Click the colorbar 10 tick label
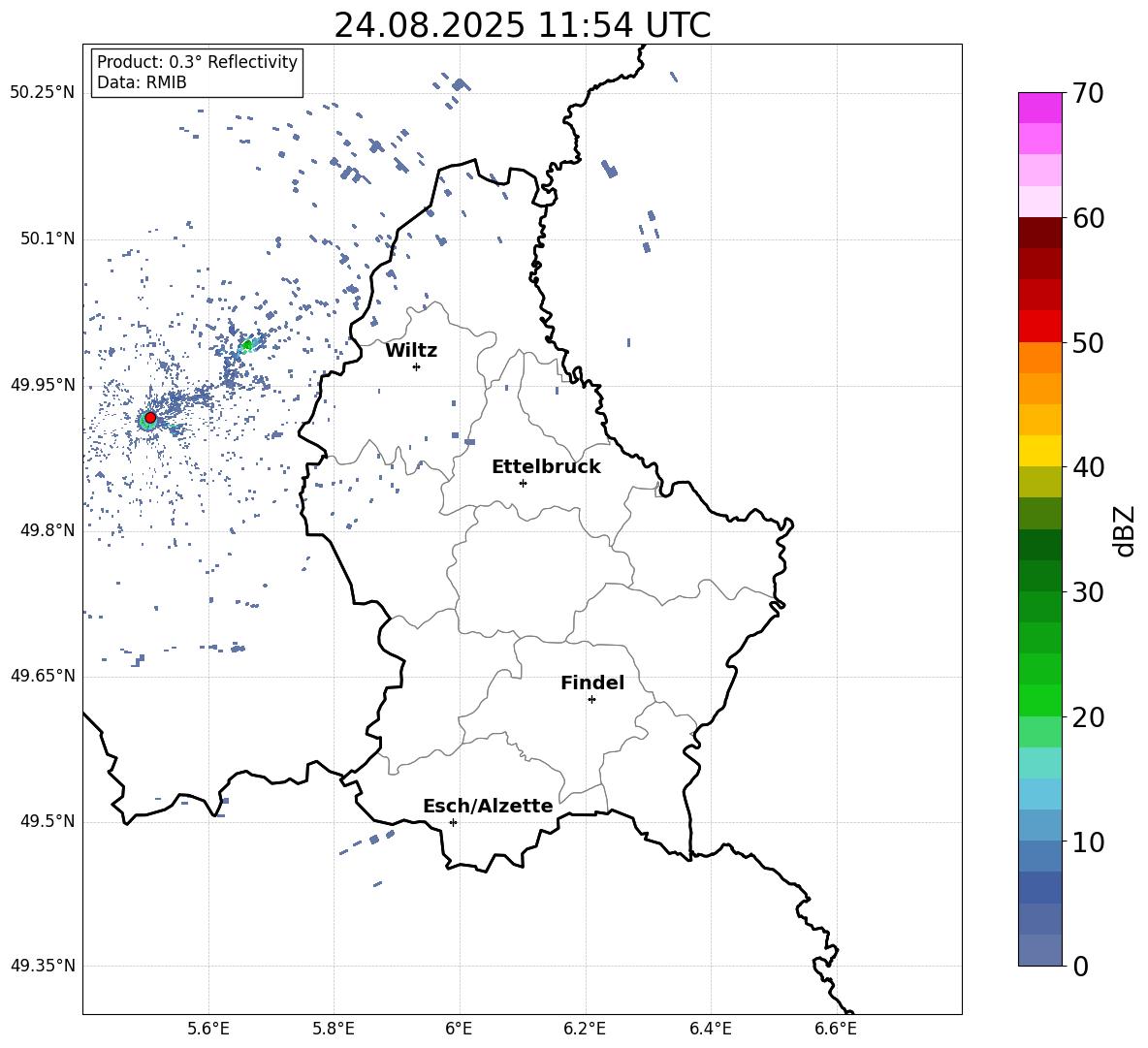This screenshot has width=1148, height=1048. coord(1088,842)
